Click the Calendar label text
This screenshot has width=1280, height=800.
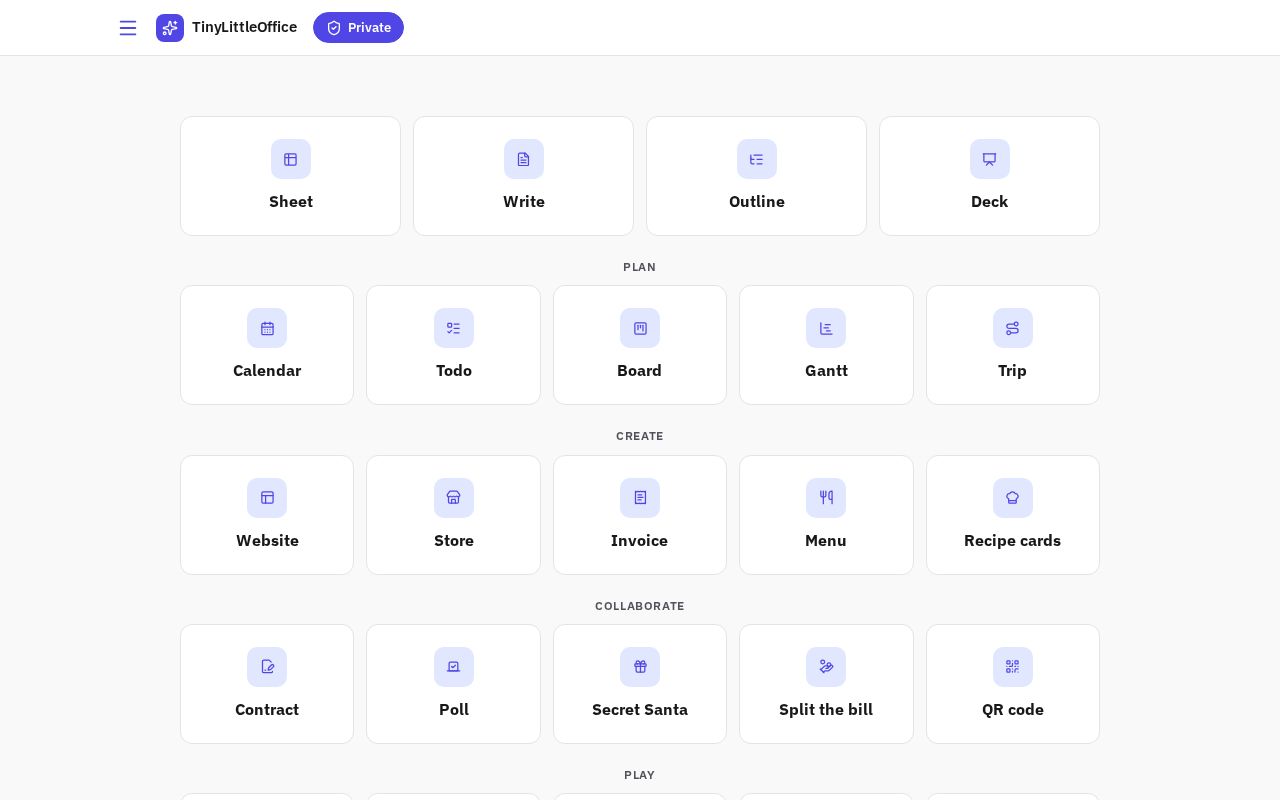tap(267, 371)
